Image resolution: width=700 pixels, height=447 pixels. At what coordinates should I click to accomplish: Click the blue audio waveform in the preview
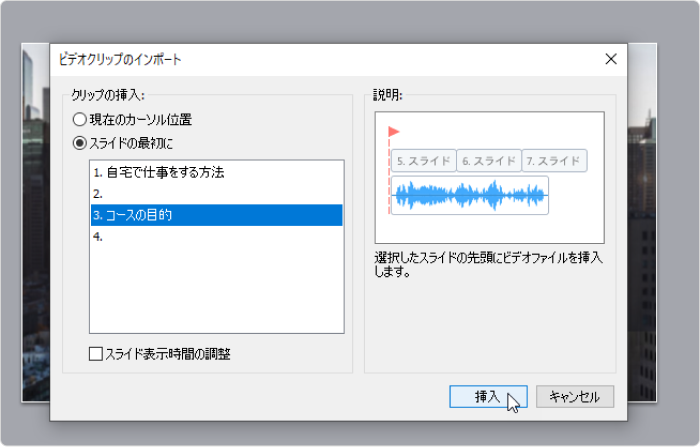(470, 196)
